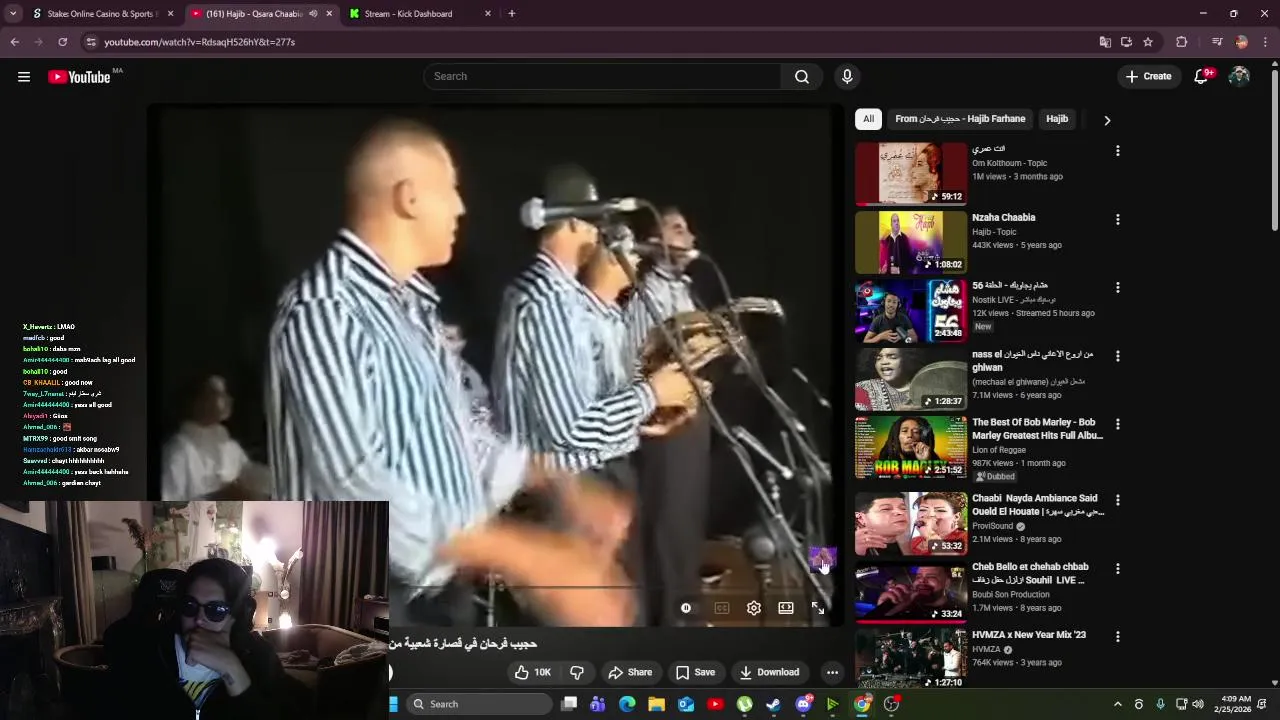Go back to previous page

tap(14, 42)
